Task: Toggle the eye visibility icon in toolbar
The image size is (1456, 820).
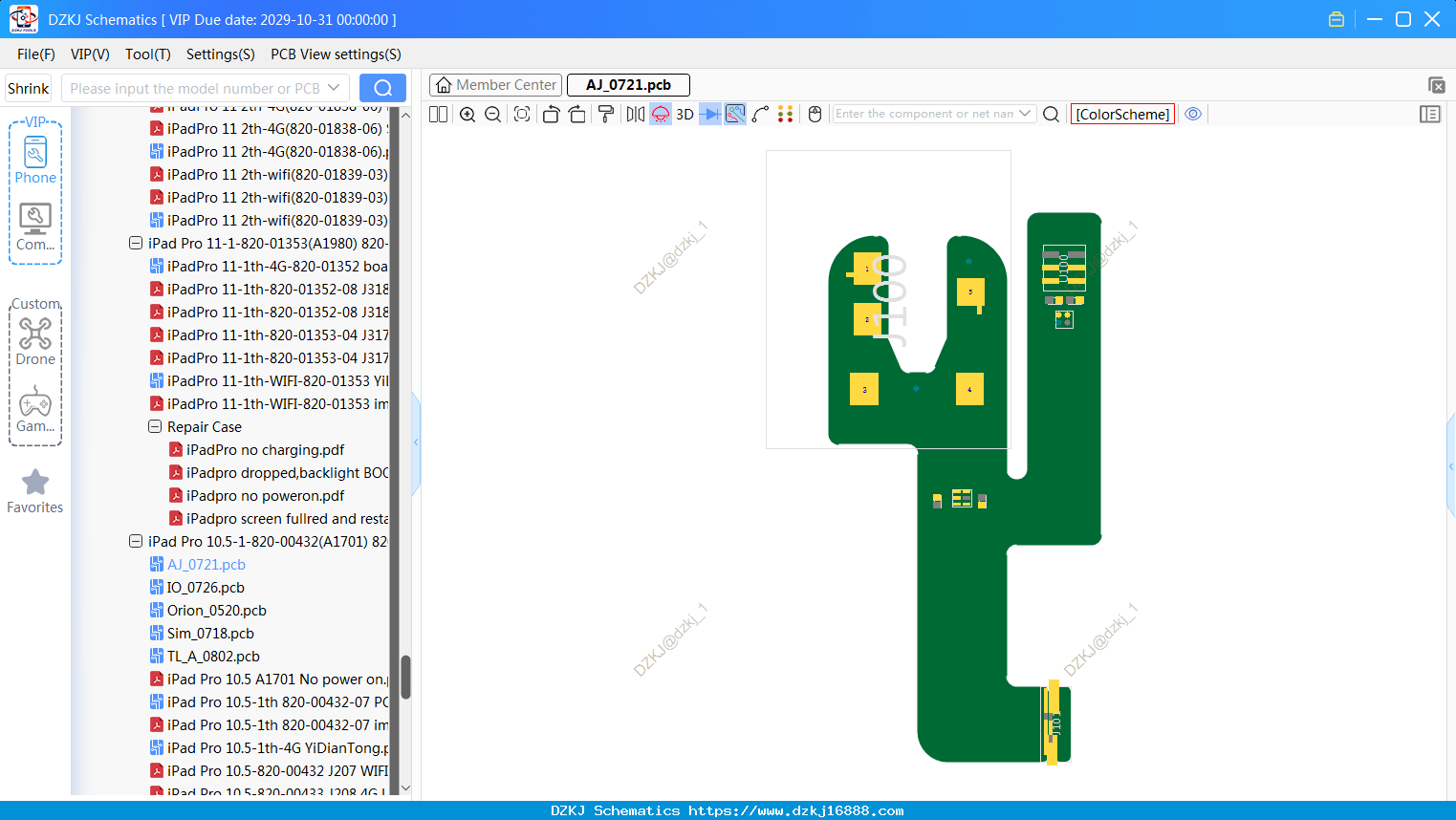Action: 1193,114
